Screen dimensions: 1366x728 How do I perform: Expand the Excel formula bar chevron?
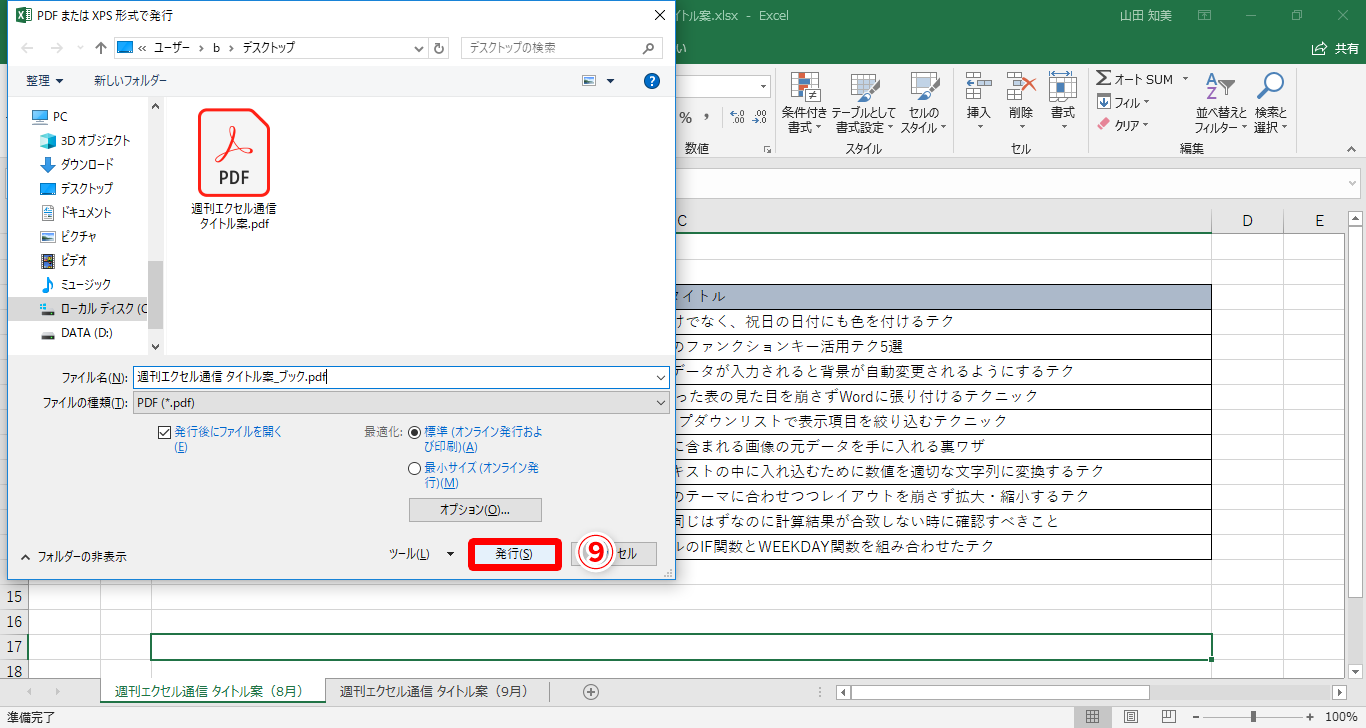point(1352,183)
